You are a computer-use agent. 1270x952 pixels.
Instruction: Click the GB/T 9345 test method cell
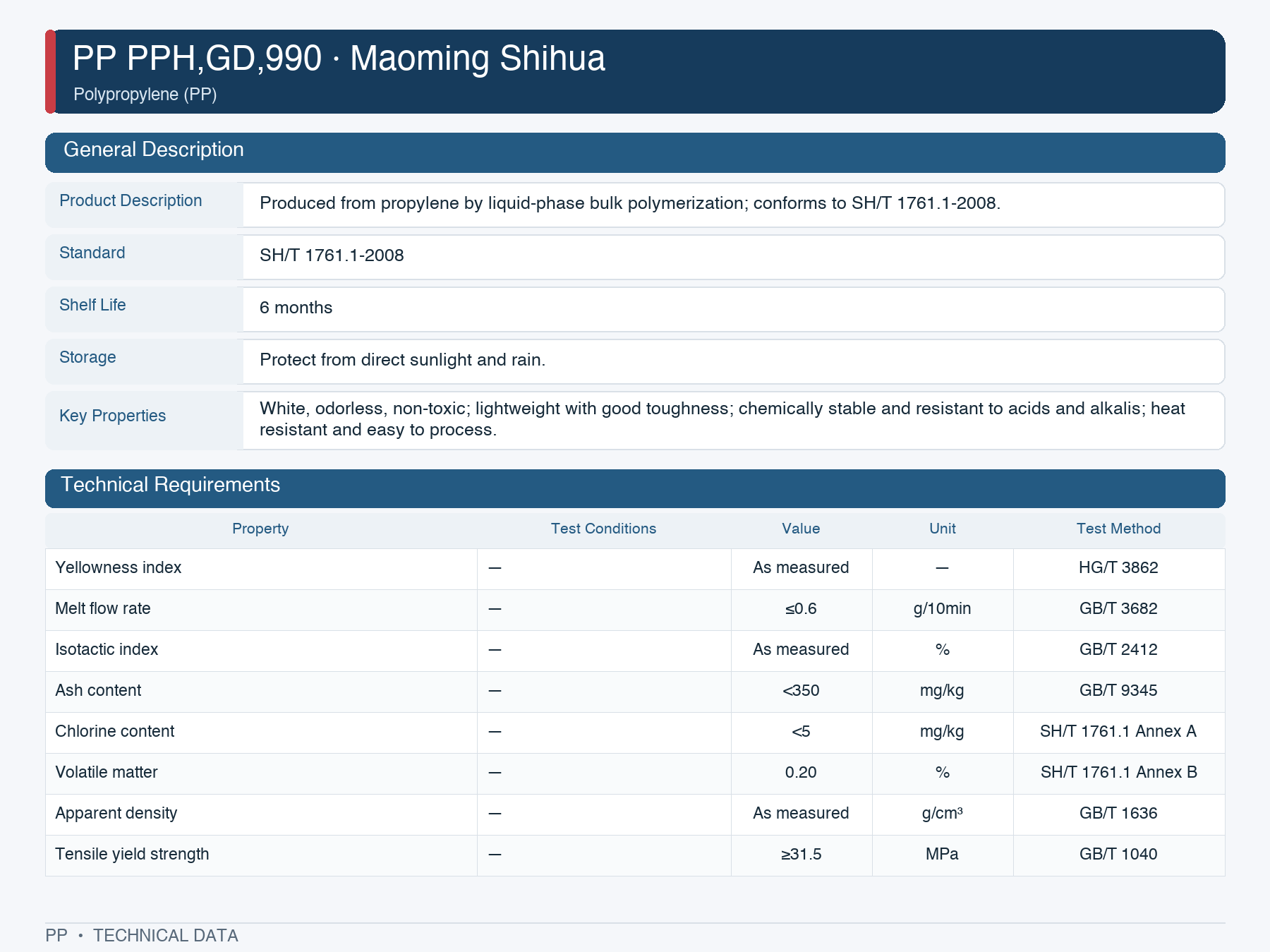[1118, 691]
